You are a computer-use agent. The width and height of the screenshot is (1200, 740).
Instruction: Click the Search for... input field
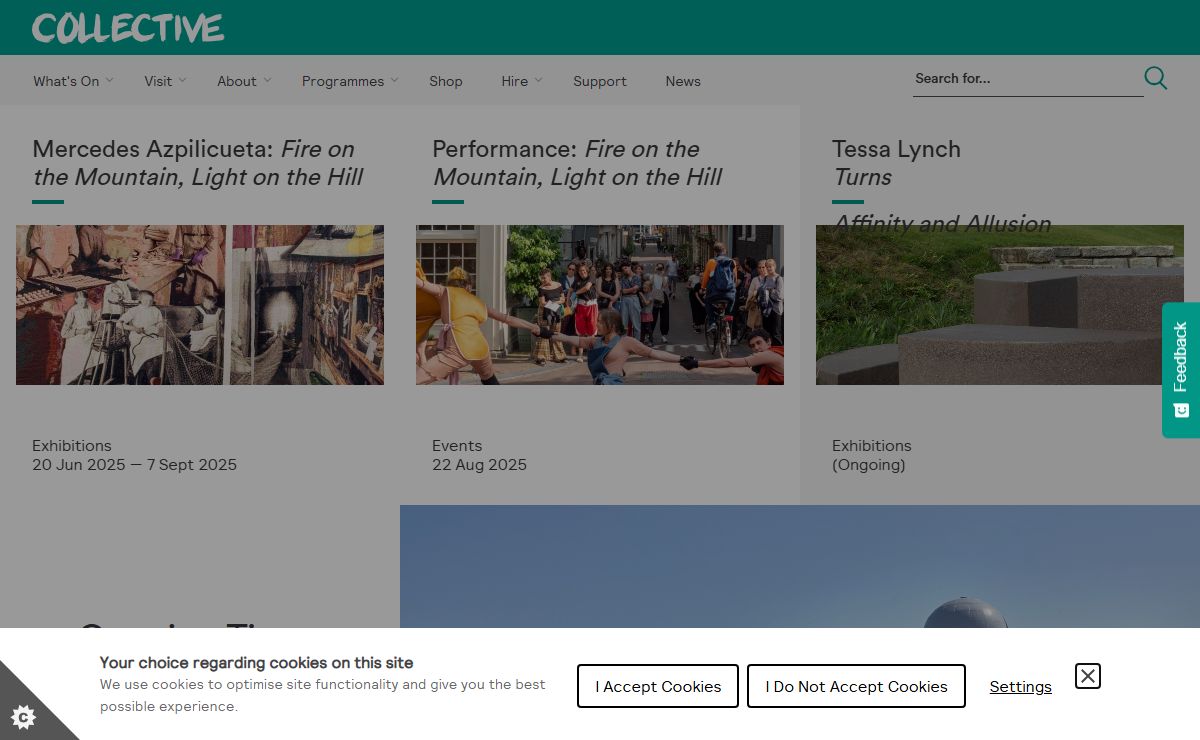coord(1028,78)
